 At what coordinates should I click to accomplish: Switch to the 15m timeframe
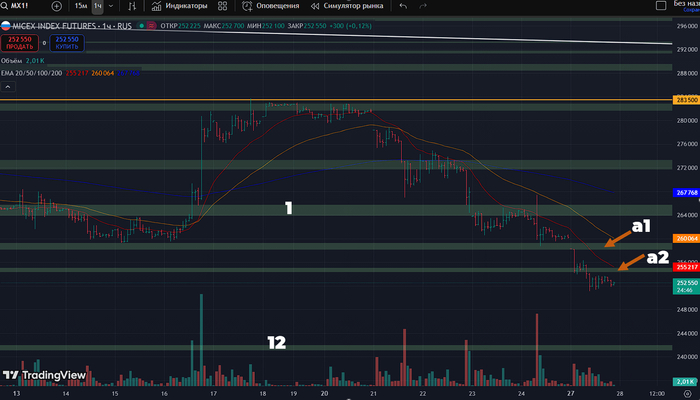click(x=80, y=6)
